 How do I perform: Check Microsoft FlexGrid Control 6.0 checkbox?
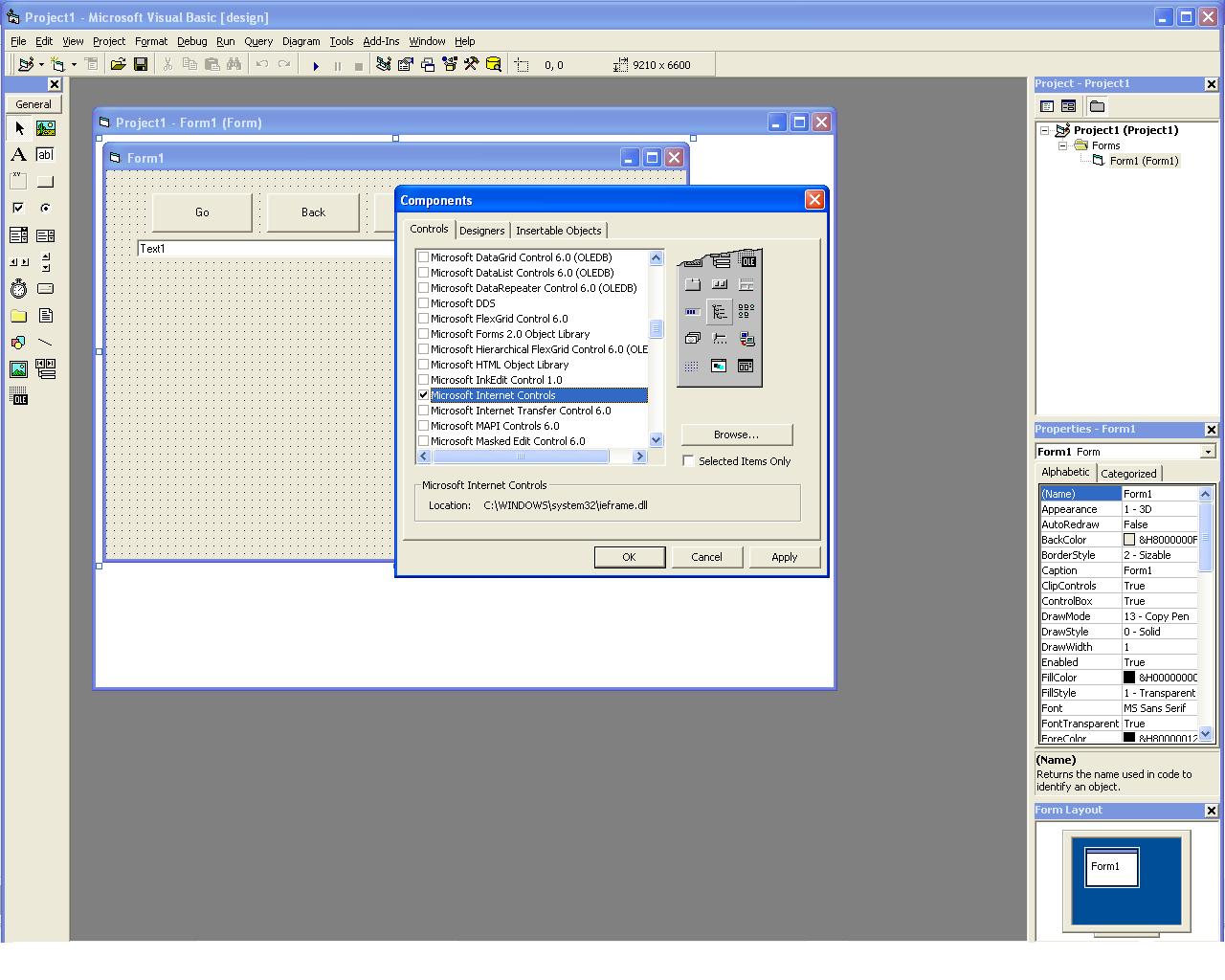click(423, 319)
